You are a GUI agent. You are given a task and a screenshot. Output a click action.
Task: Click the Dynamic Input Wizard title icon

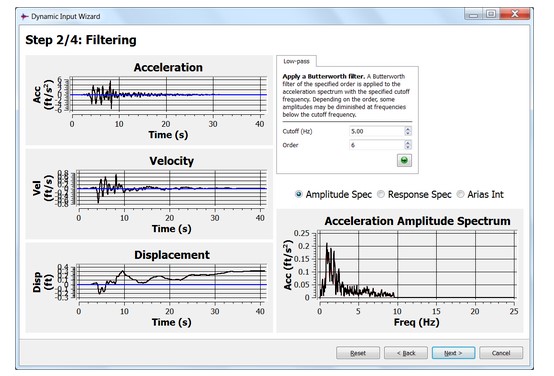(x=24, y=17)
